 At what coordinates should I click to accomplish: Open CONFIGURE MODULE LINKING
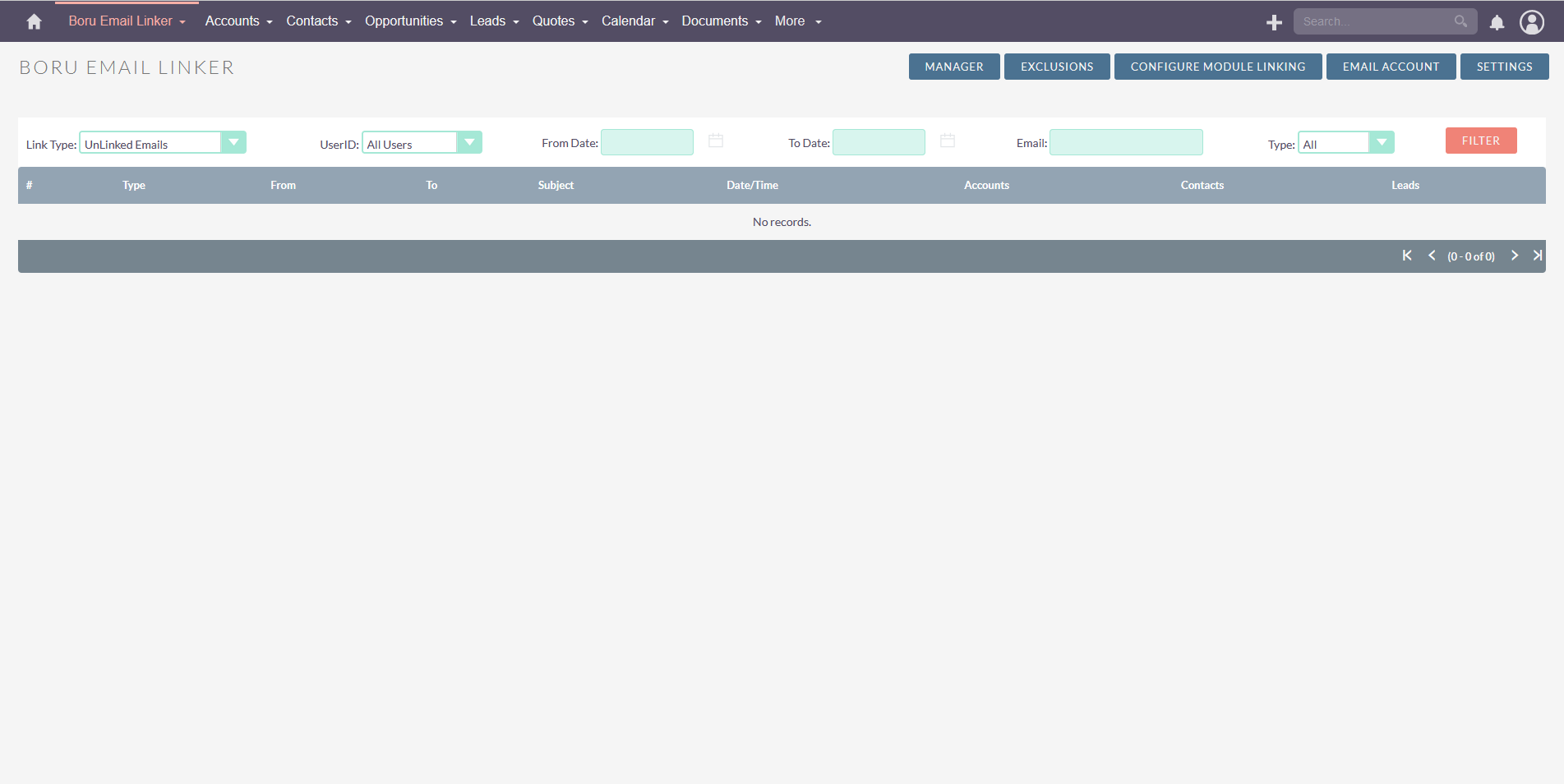(x=1218, y=67)
